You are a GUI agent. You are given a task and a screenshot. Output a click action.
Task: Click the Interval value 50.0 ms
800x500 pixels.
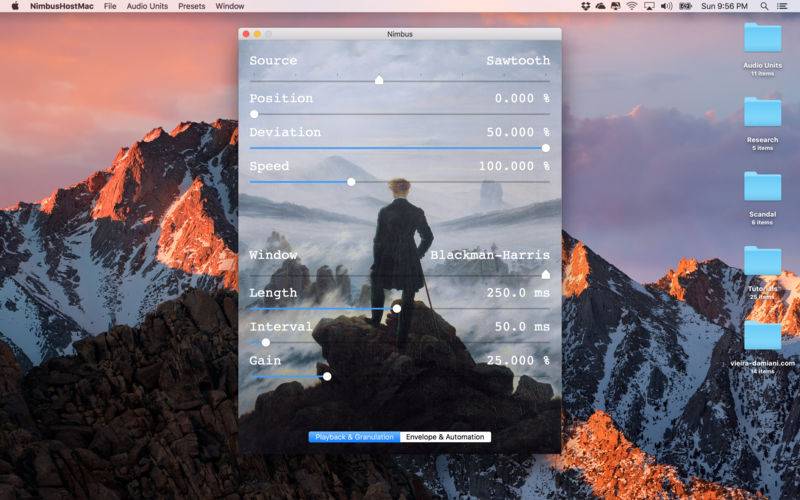point(522,327)
